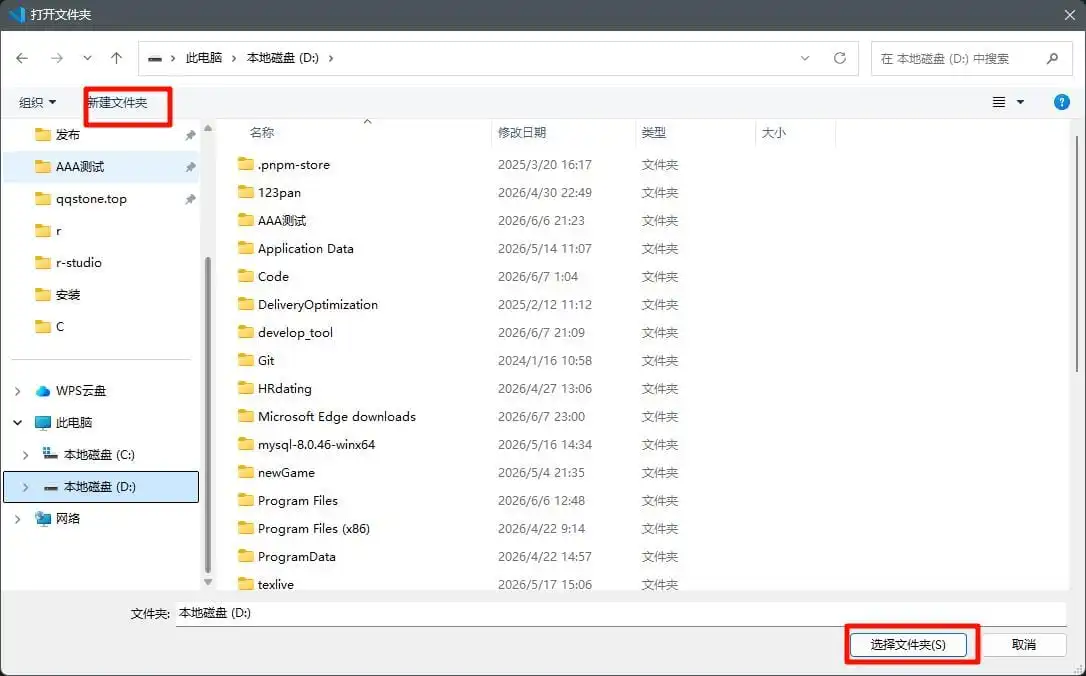1086x676 pixels.
Task: Open the 组织 menu
Action: coord(37,103)
